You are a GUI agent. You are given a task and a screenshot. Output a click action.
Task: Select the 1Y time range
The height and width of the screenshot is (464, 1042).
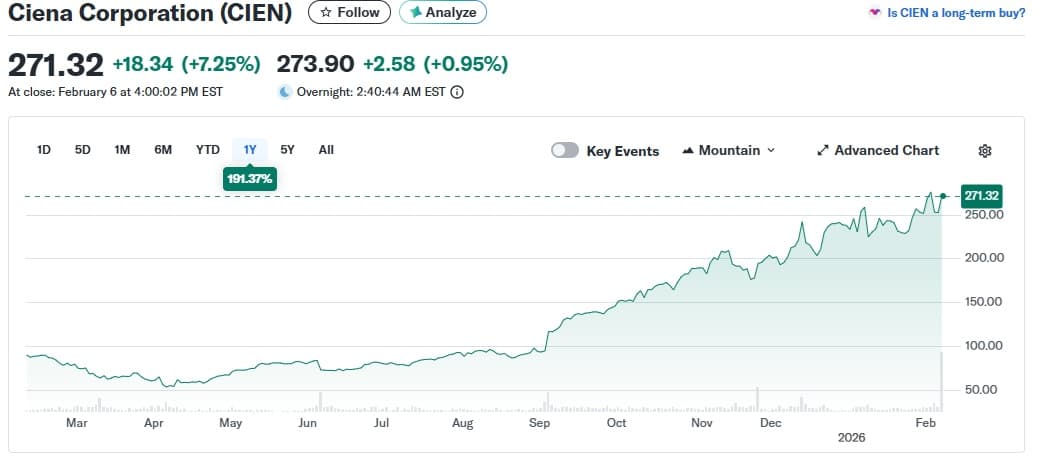(x=250, y=150)
